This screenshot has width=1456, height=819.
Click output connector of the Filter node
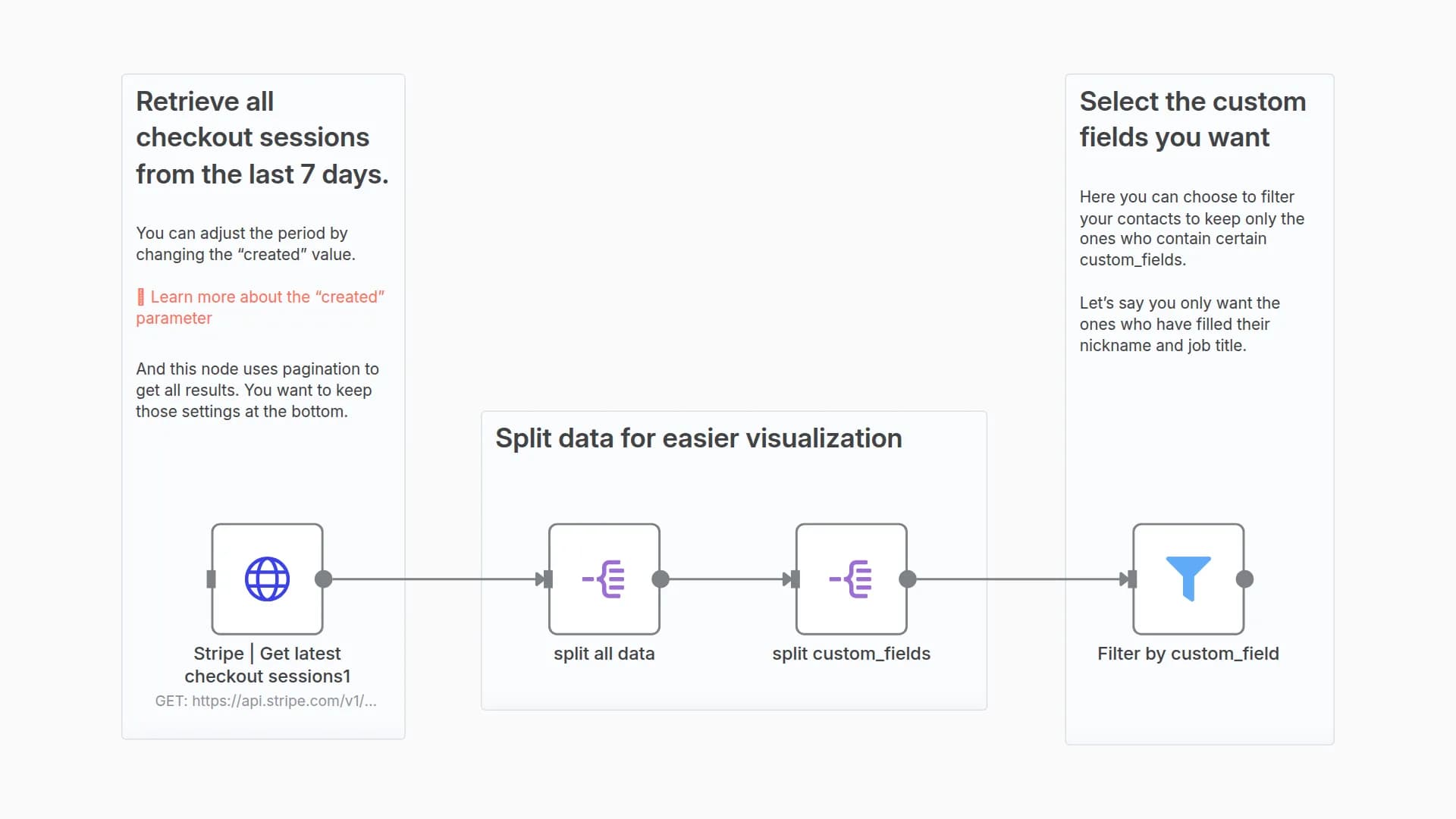(x=1244, y=579)
